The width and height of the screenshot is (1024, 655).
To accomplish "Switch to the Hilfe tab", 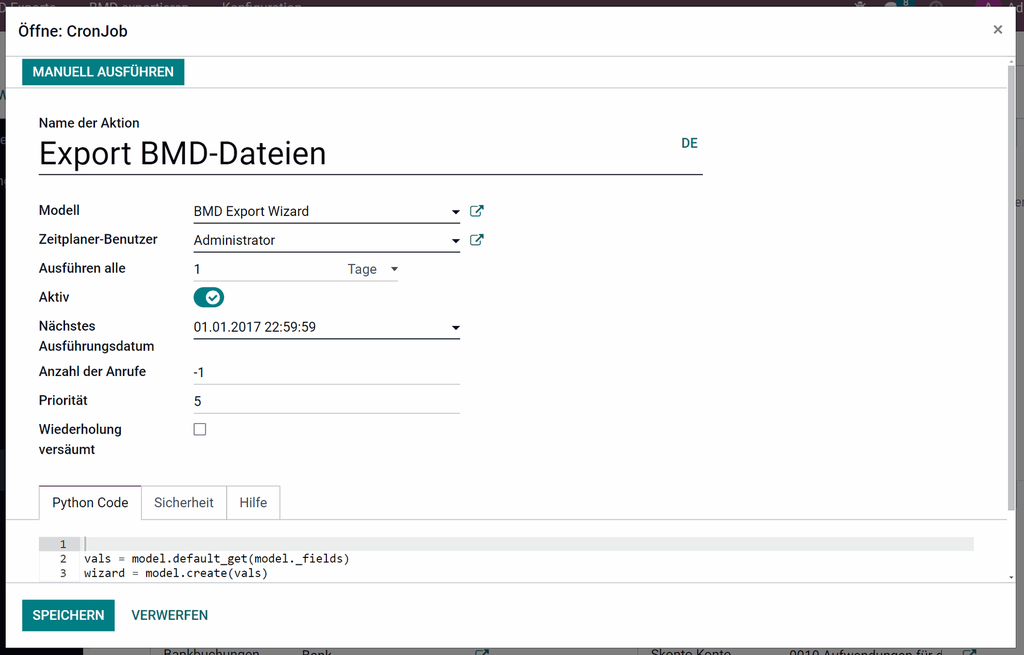I will coord(253,502).
